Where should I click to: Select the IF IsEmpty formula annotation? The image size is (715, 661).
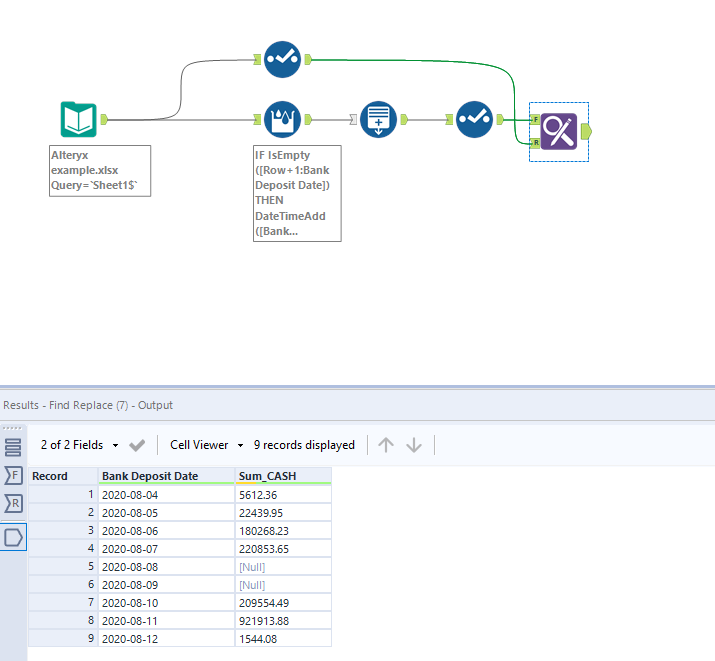point(297,193)
